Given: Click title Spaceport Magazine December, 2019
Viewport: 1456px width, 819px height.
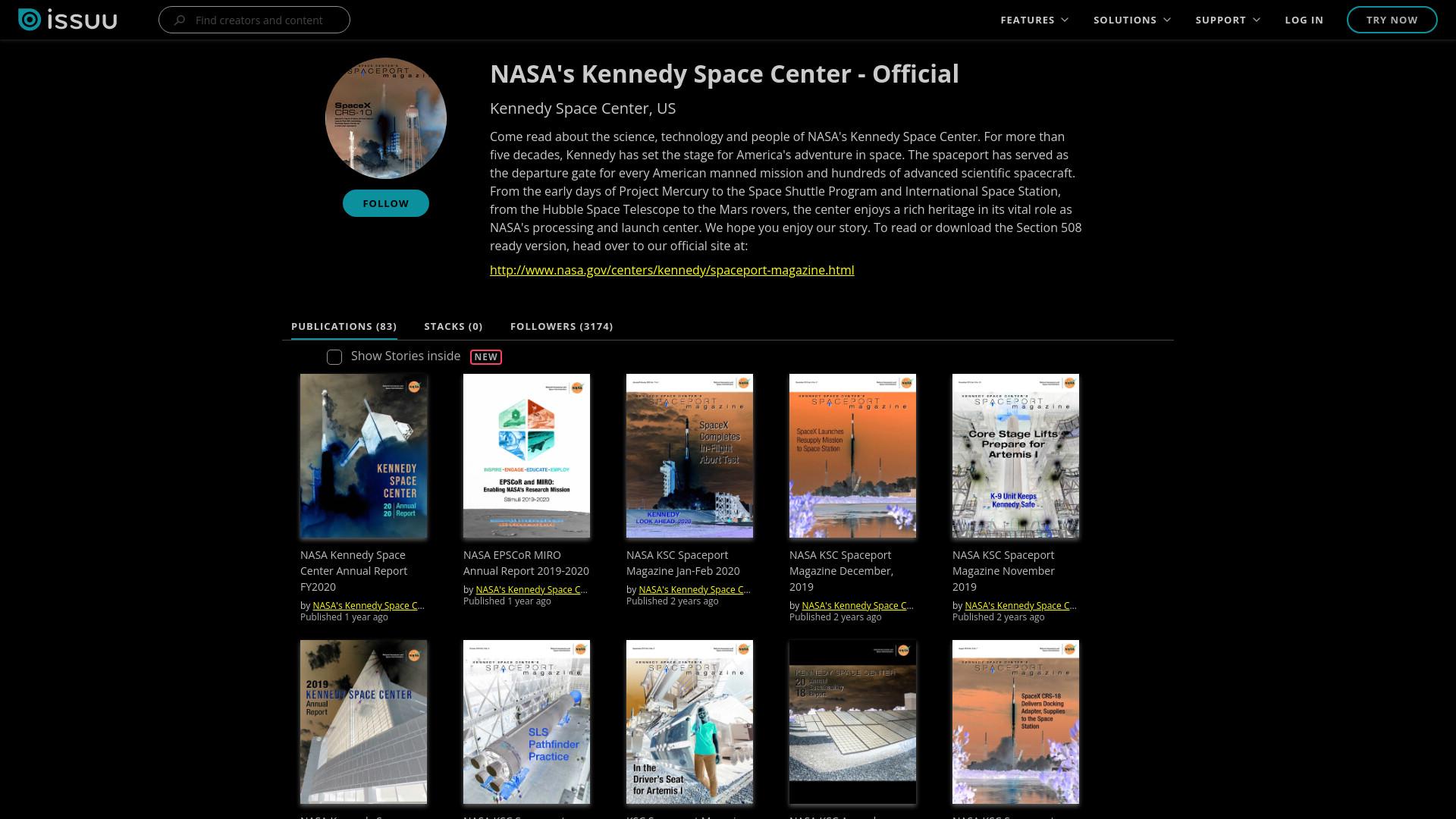Looking at the screenshot, I should [x=842, y=571].
